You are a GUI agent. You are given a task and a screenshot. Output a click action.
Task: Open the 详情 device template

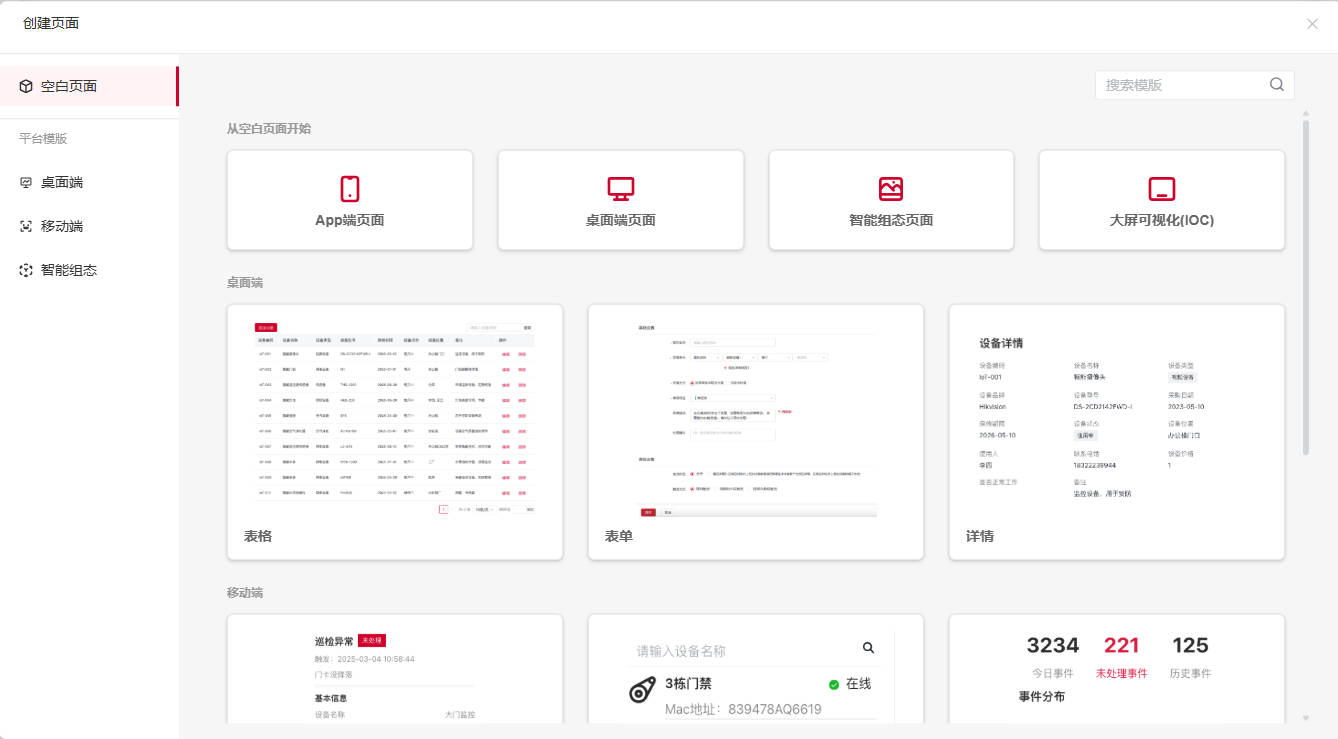[1116, 430]
